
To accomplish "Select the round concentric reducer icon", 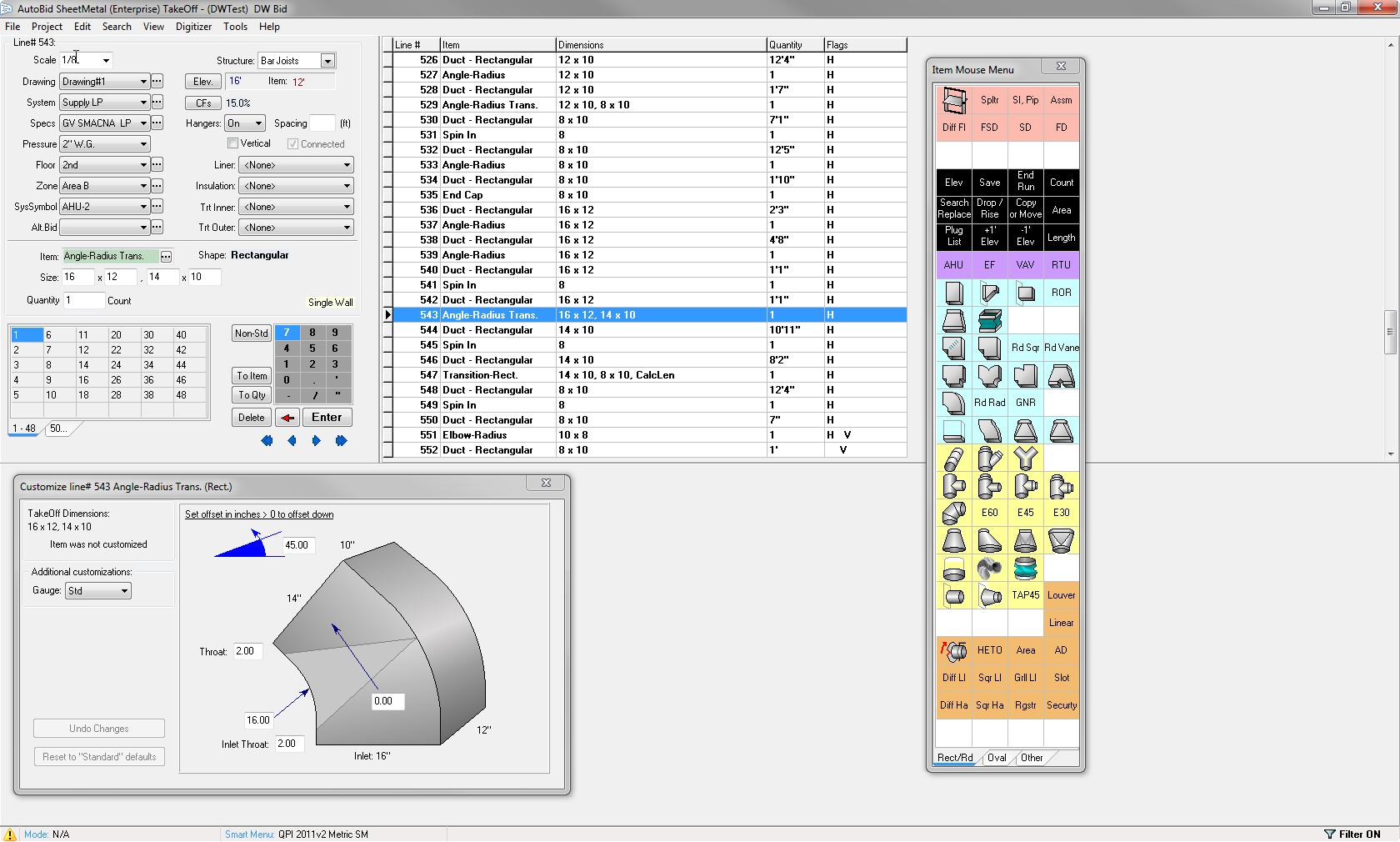I will (953, 540).
